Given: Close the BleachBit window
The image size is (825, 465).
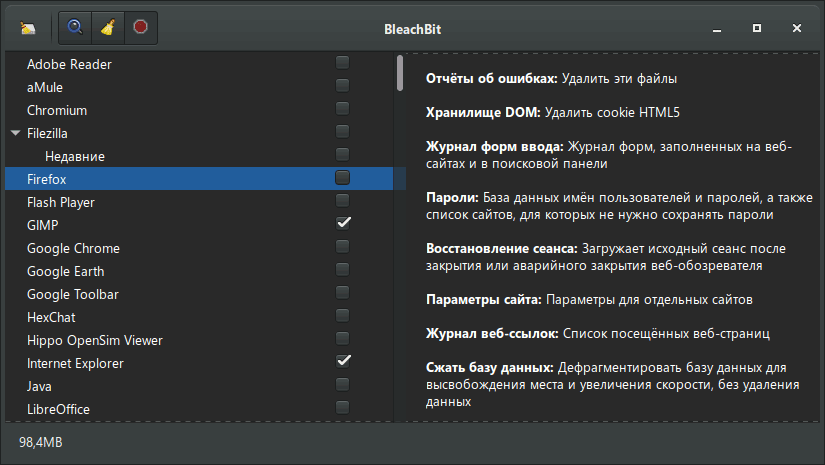Looking at the screenshot, I should pyautogui.click(x=797, y=28).
